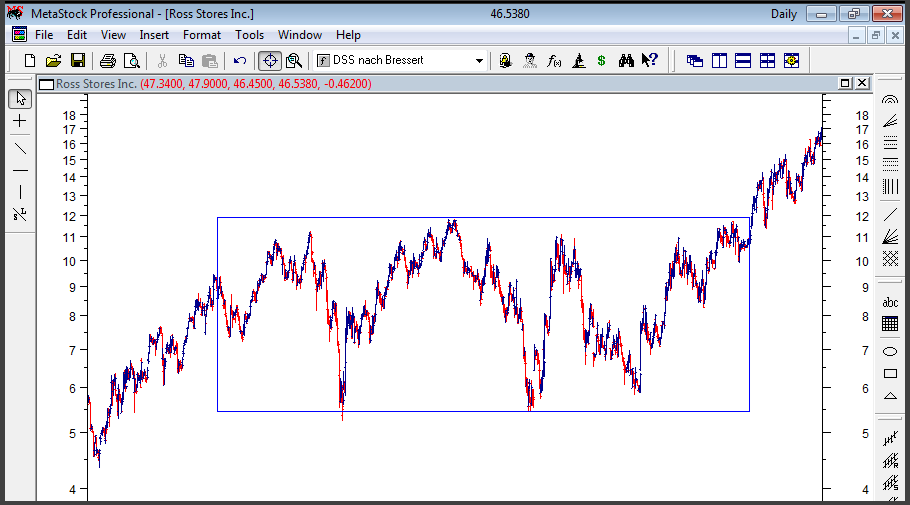Click the New document icon

30,60
